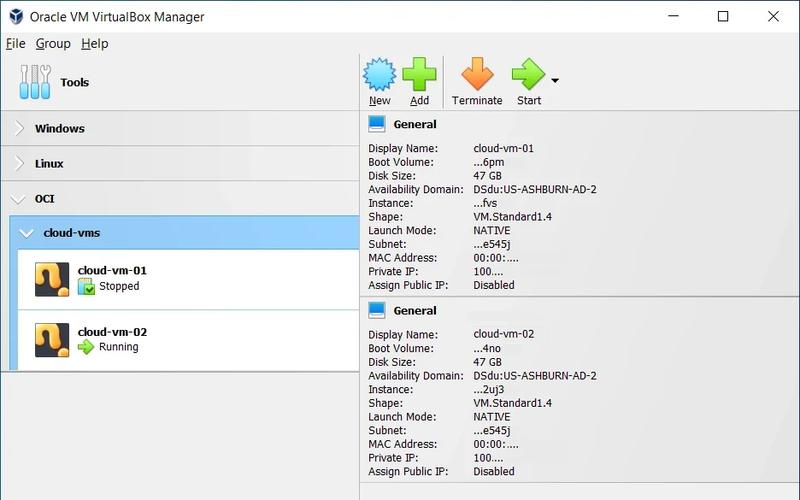Click the General monitor icon for cloud-vm-01
The width and height of the screenshot is (800, 500).
(x=377, y=124)
